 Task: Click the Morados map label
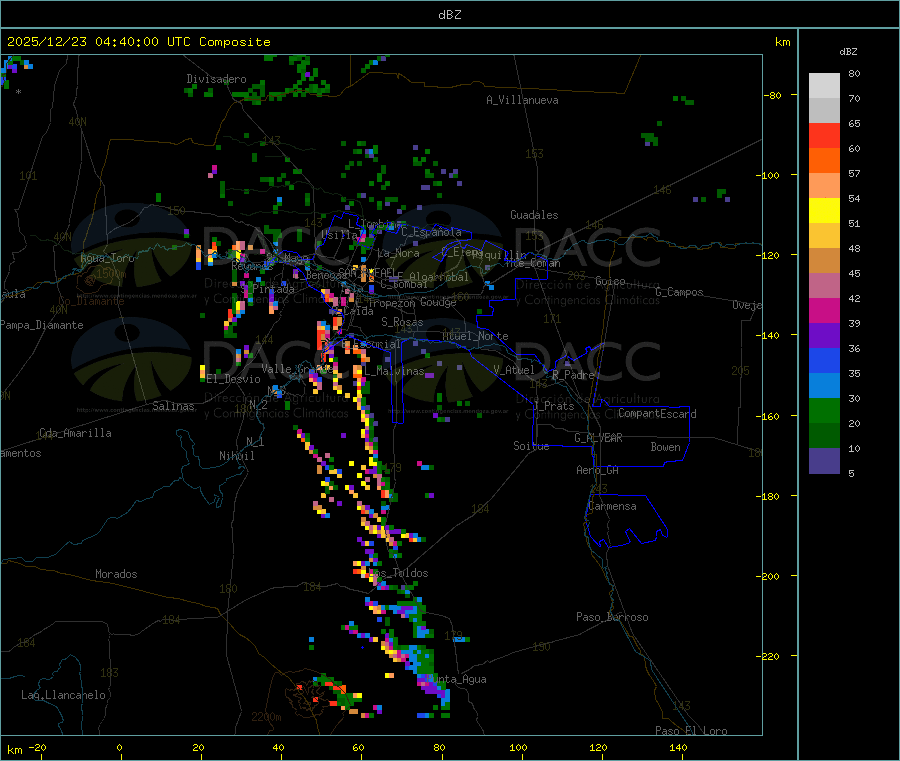(x=116, y=574)
